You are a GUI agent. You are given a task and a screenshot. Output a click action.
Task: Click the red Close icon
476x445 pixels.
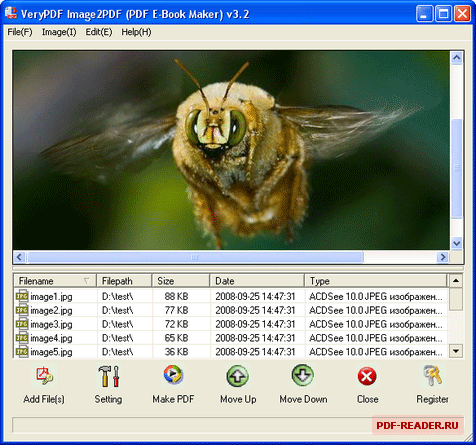click(x=367, y=377)
